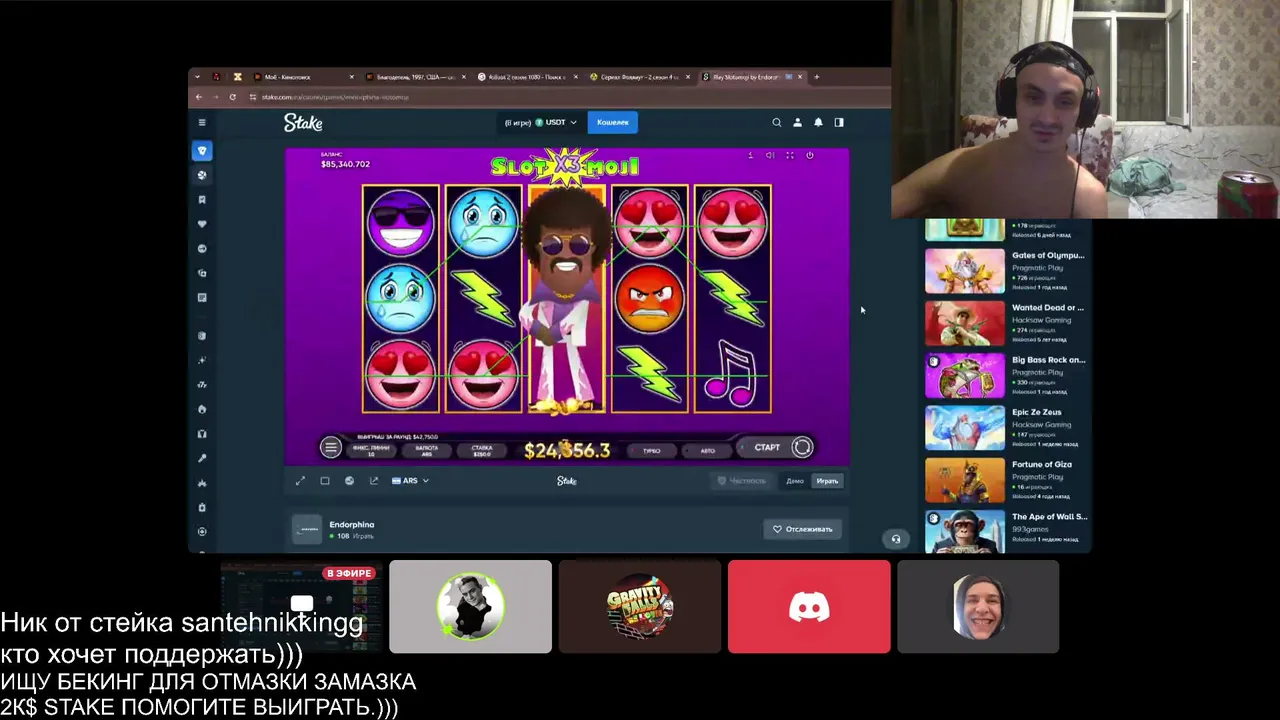1280x720 pixels.
Task: Open the Epic Ze Zeus game thumbnail
Action: (x=965, y=426)
